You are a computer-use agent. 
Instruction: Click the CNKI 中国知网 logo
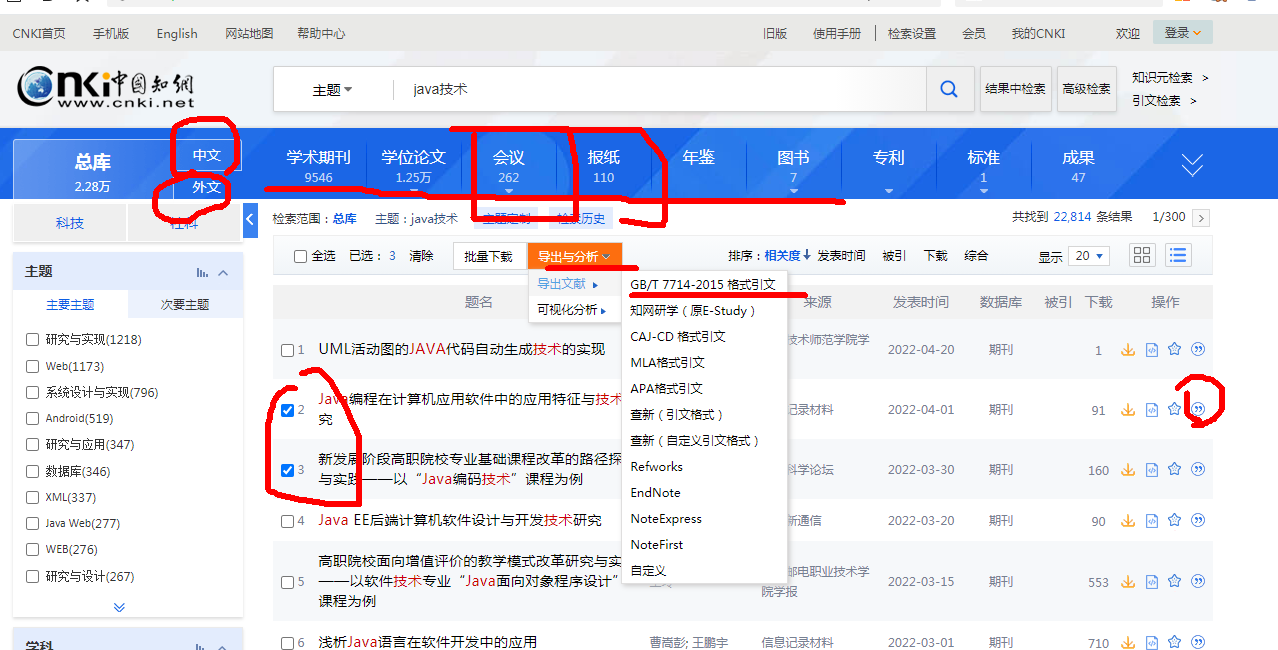point(106,88)
